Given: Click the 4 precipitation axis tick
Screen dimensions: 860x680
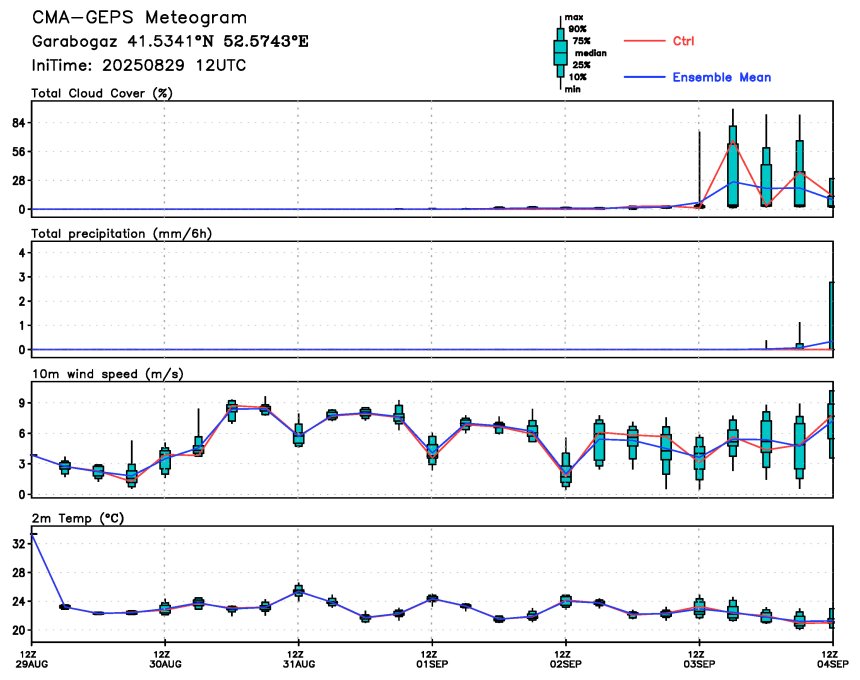Looking at the screenshot, I should pos(22,253).
